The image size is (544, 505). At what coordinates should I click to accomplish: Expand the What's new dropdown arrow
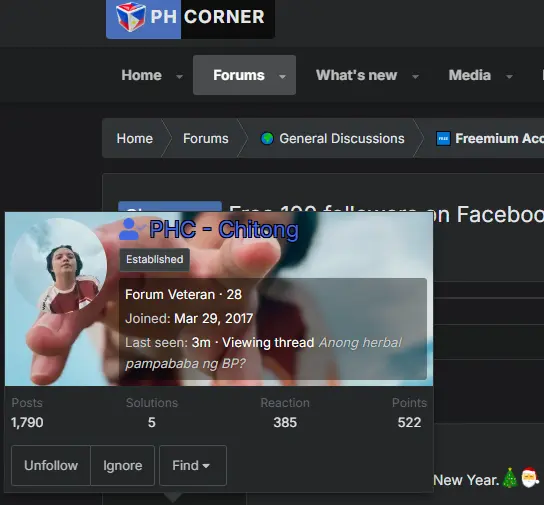coord(415,76)
